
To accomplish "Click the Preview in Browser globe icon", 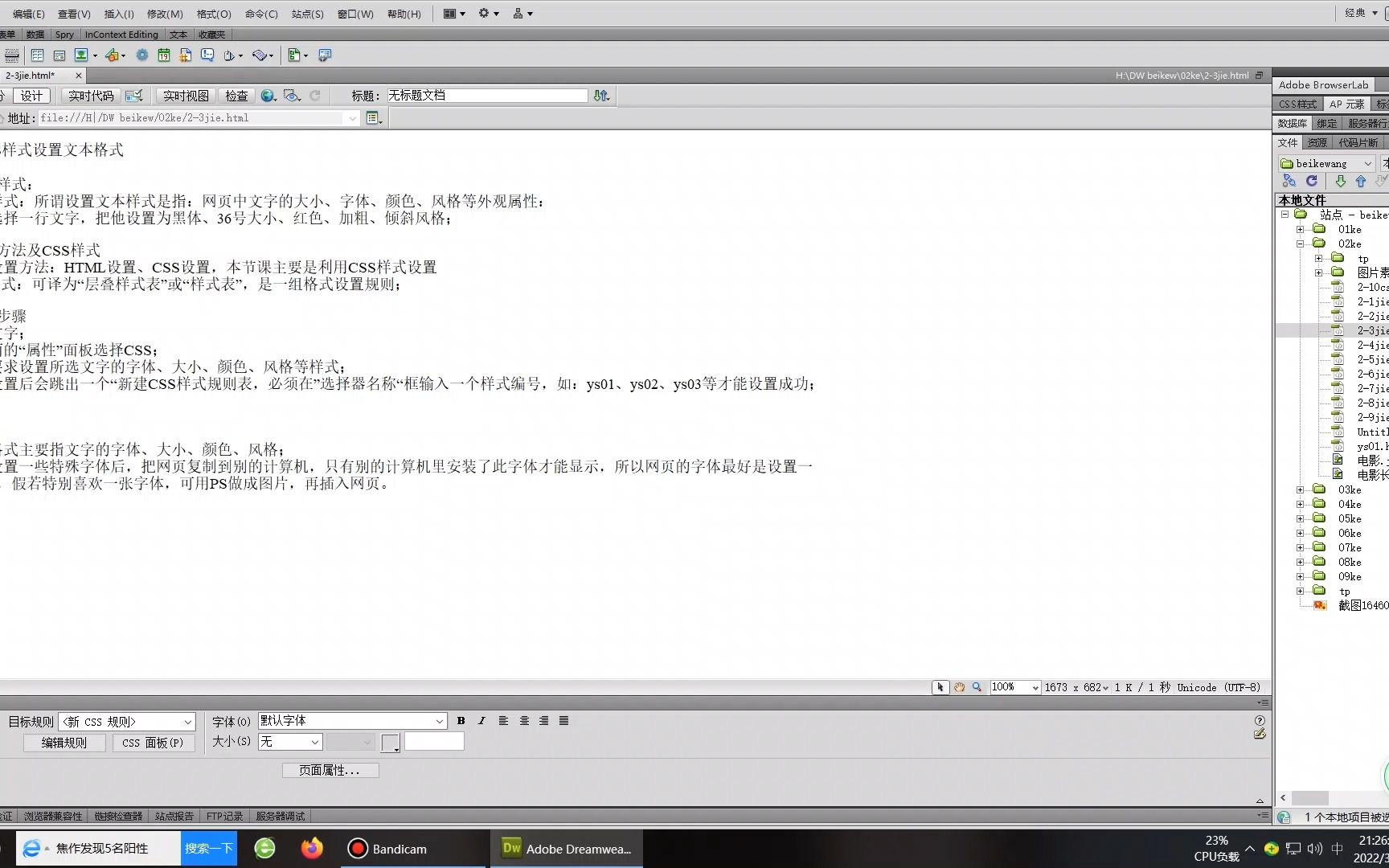I will pyautogui.click(x=268, y=96).
